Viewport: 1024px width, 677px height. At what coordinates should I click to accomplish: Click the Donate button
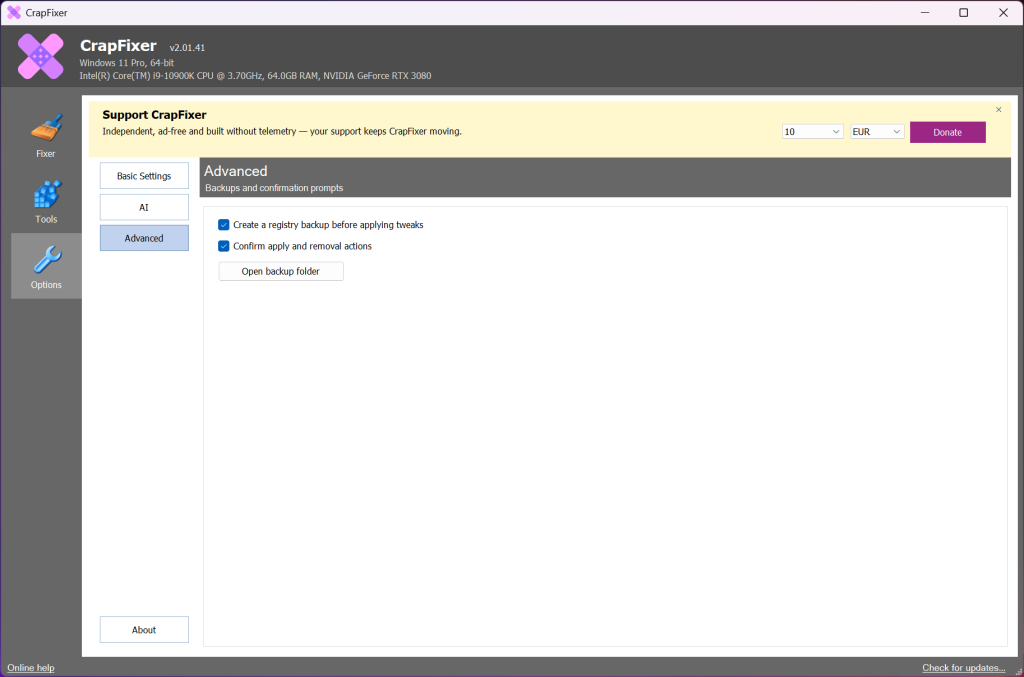coord(947,132)
